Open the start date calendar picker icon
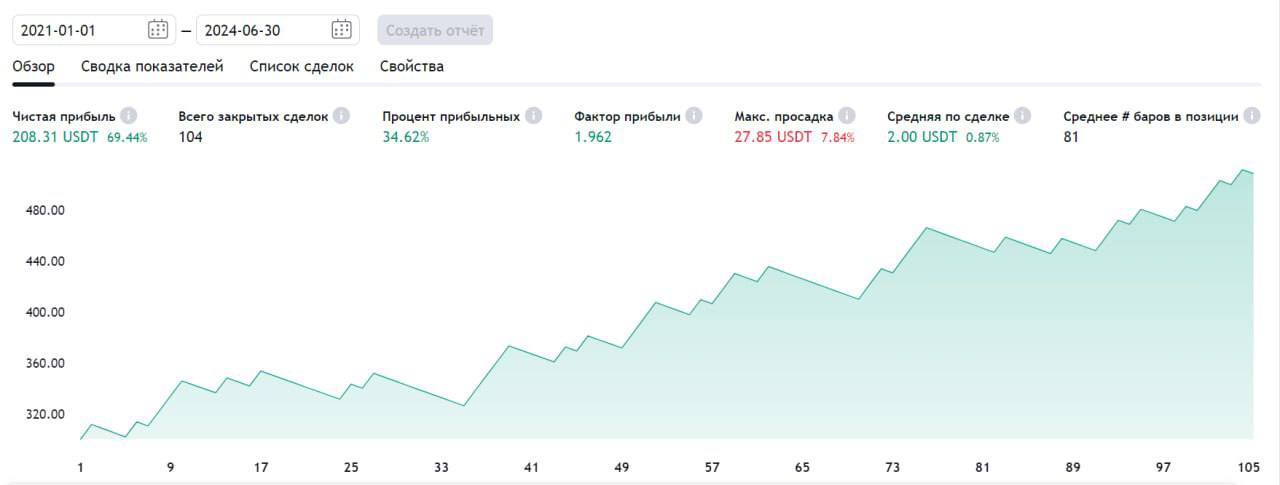 [x=158, y=30]
